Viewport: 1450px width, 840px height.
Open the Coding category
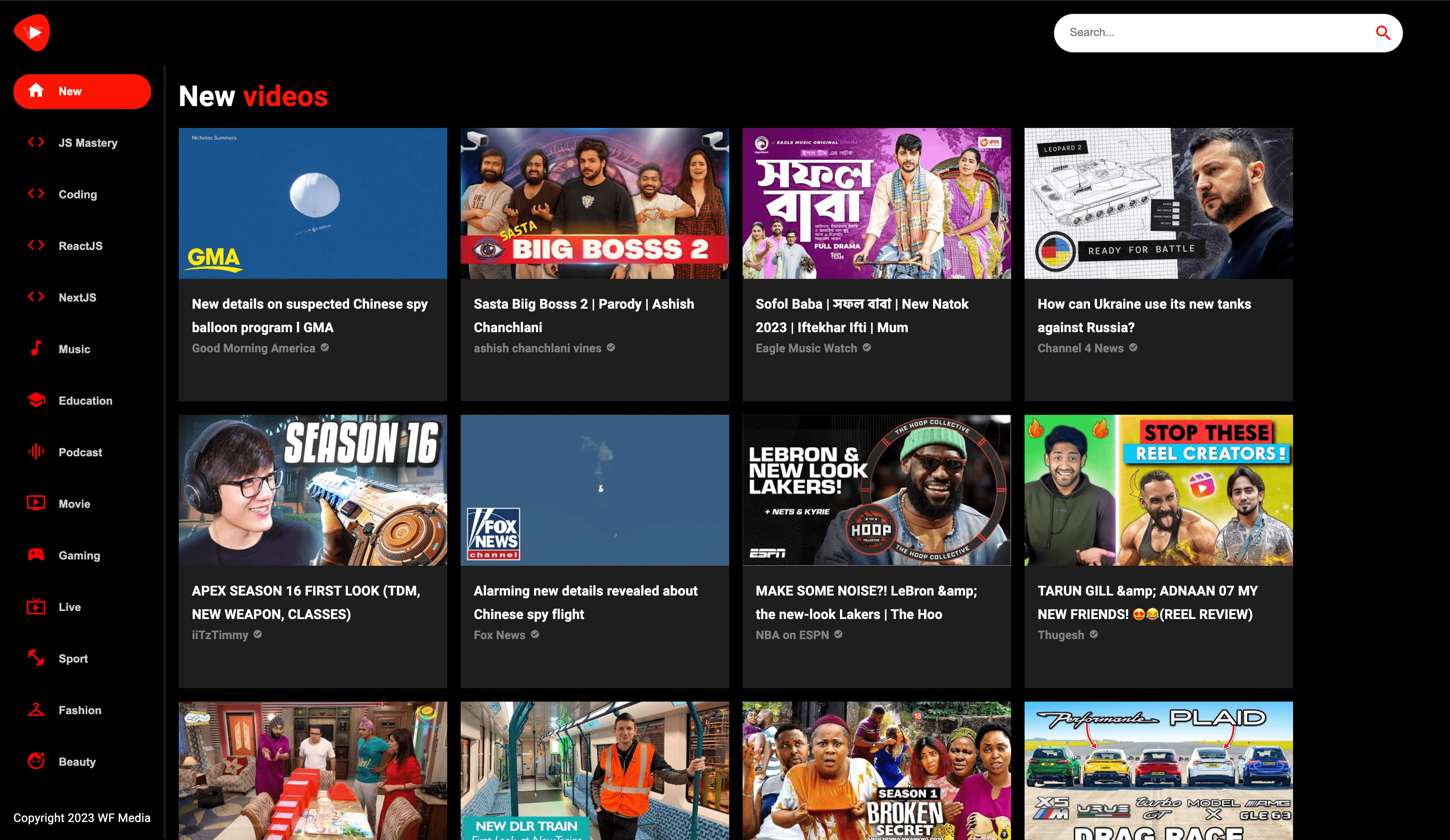pyautogui.click(x=82, y=194)
